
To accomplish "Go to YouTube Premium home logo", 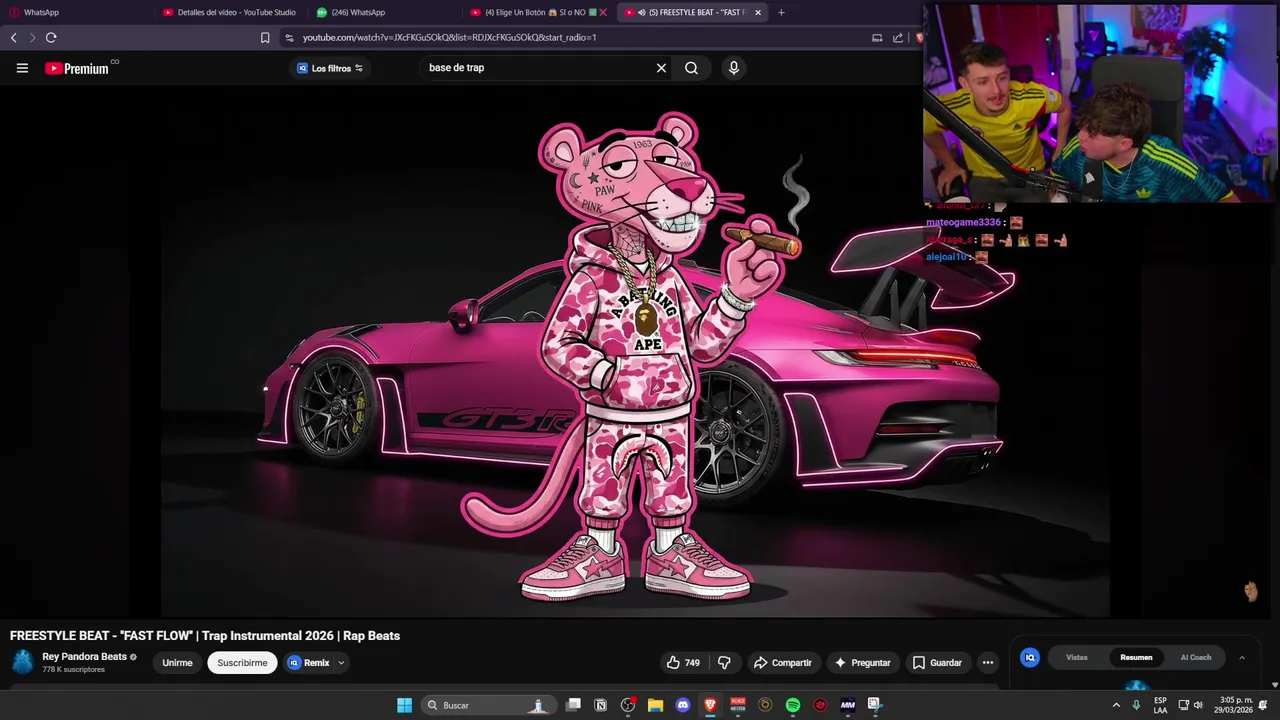I will [x=79, y=68].
